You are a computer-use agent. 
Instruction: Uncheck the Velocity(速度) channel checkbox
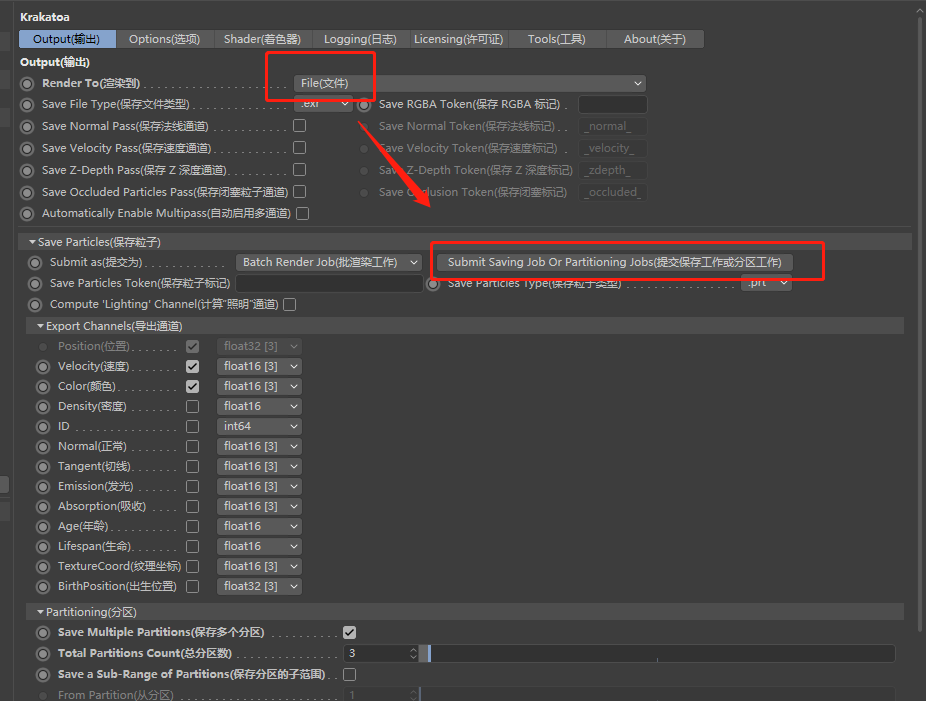click(x=193, y=367)
